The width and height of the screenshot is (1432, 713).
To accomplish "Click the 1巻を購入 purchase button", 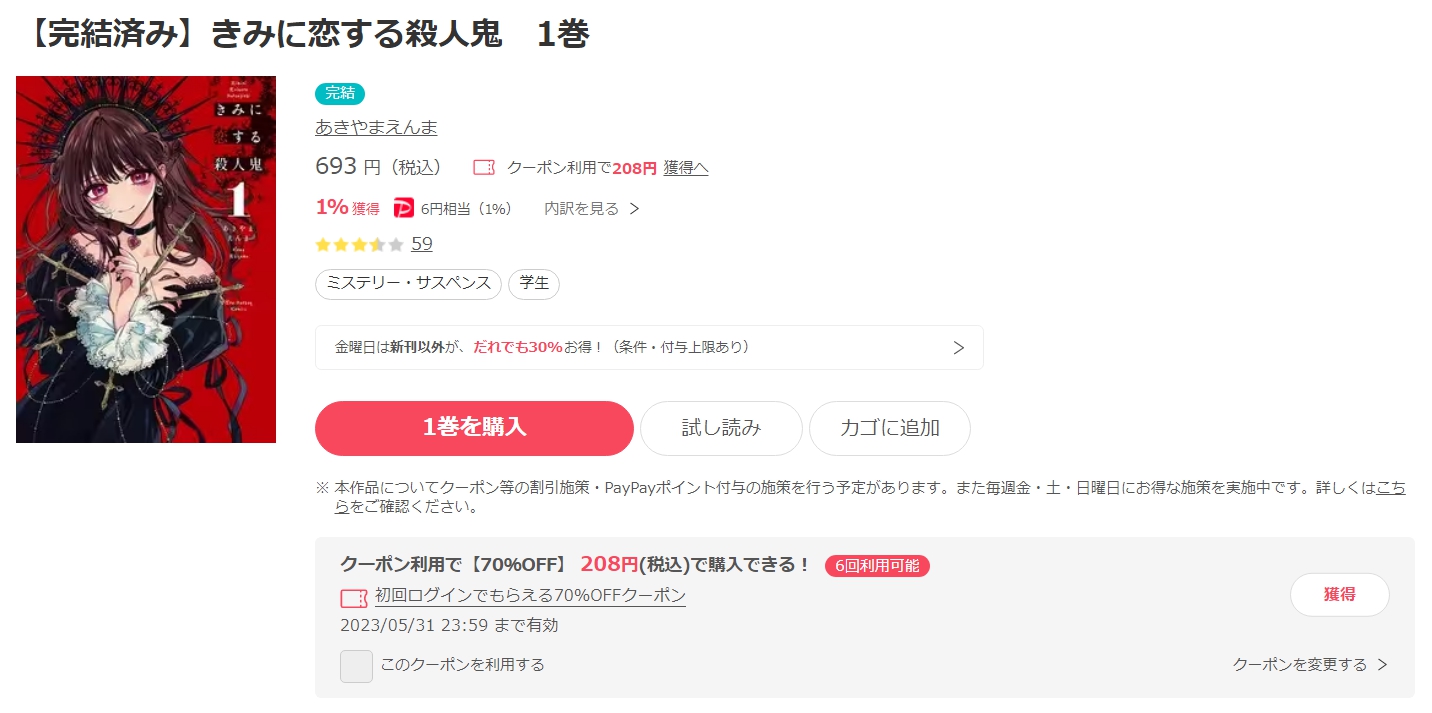I will pos(474,428).
